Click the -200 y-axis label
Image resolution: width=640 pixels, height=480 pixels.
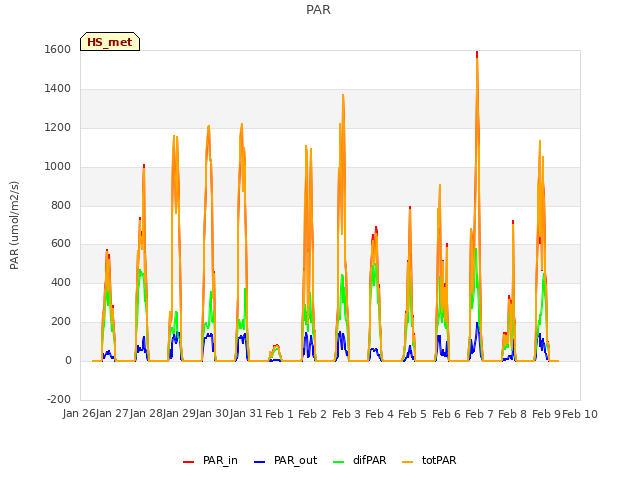tap(59, 399)
